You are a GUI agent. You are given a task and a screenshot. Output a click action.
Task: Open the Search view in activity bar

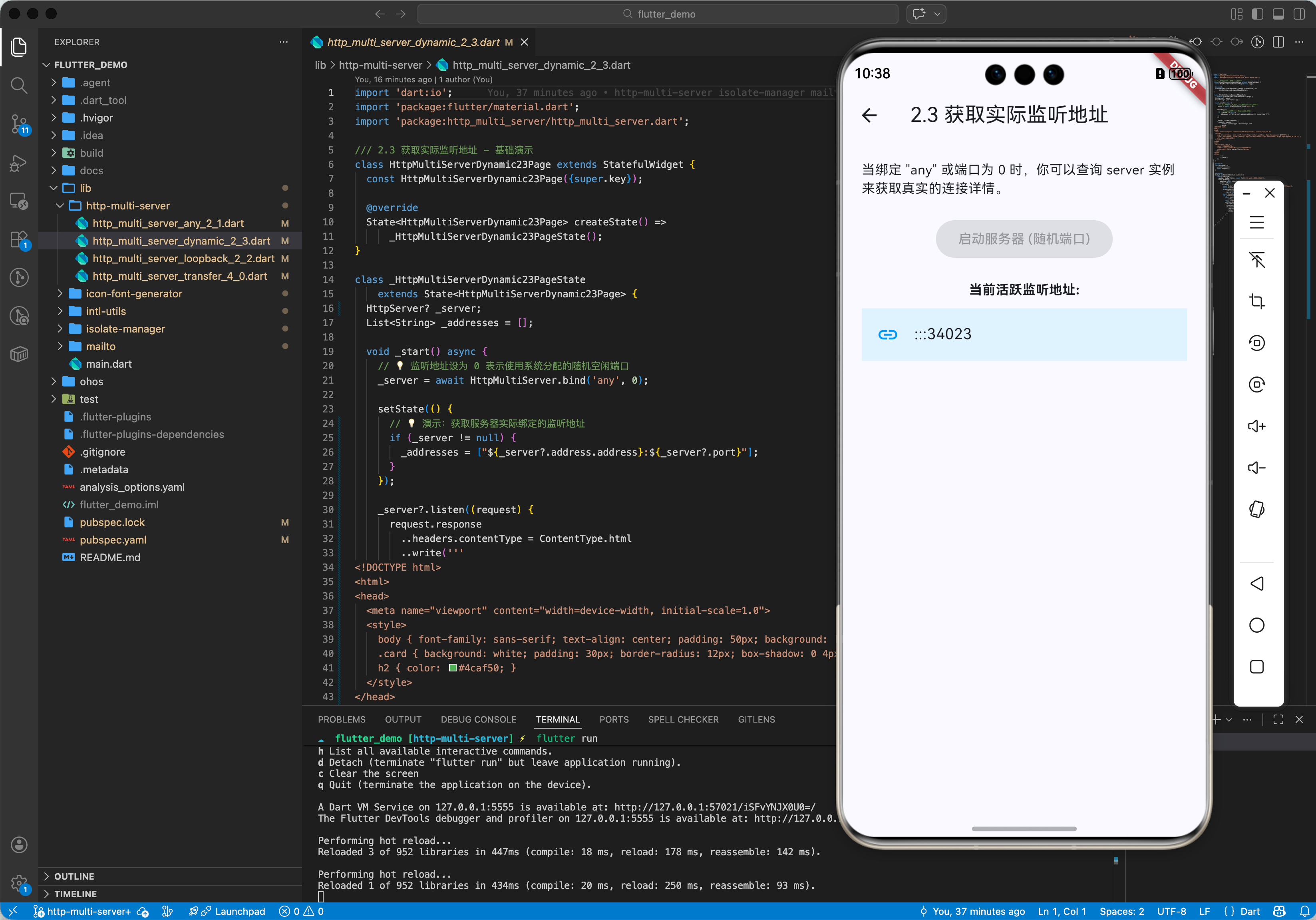(19, 86)
